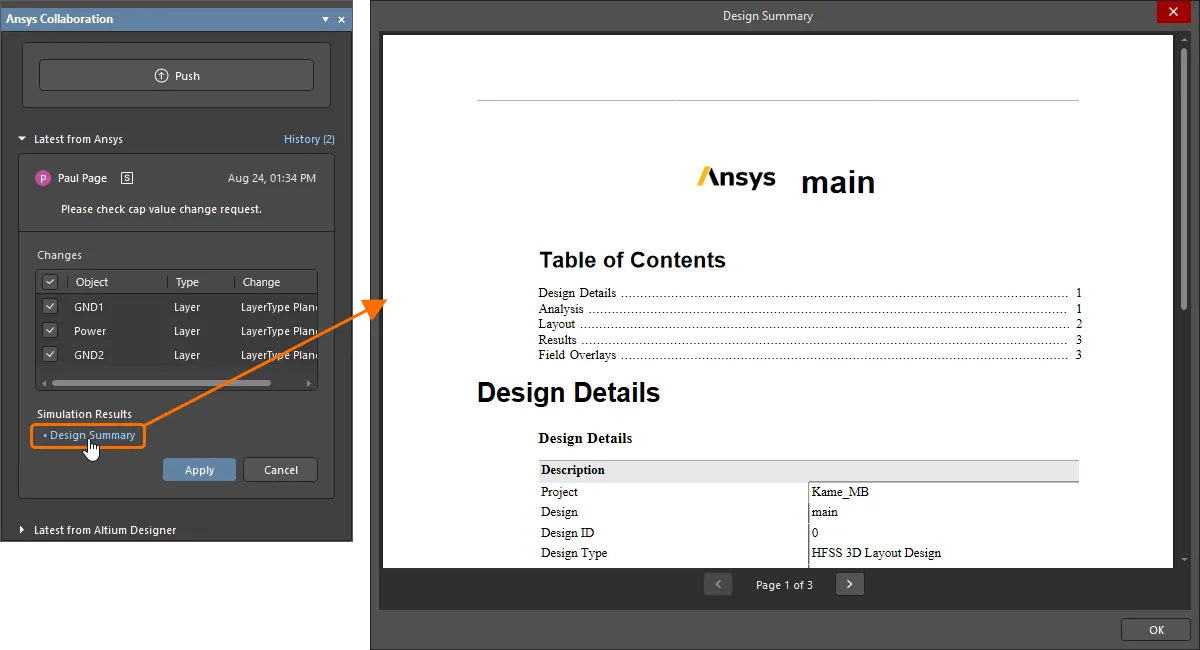The image size is (1200, 650).
Task: Uncheck the Power change checkbox
Action: point(50,330)
